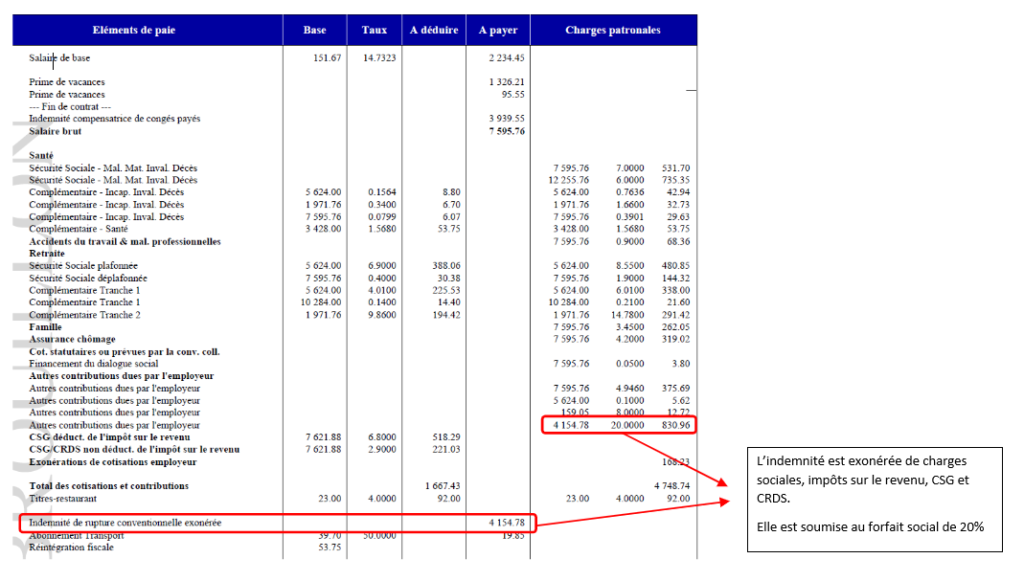
Task: Click the deduction amount 388.06
Action: pos(446,266)
